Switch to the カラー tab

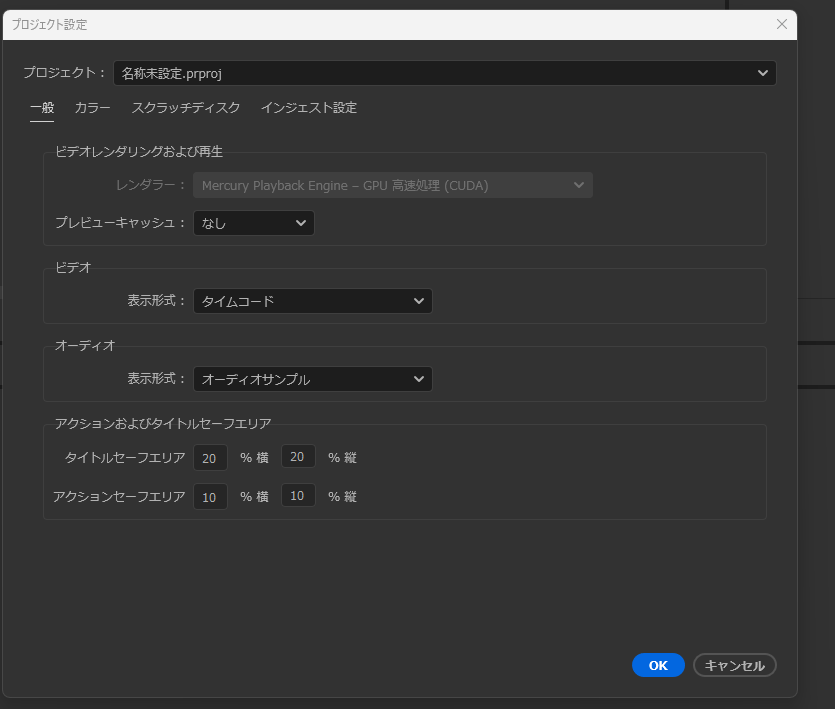(93, 108)
